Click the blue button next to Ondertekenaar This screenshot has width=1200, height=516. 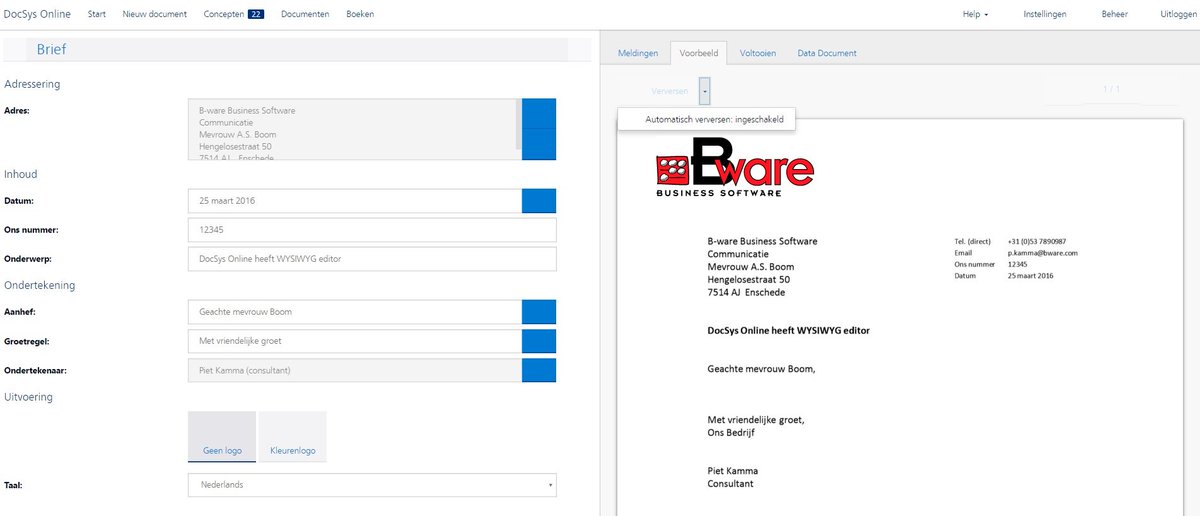tap(539, 370)
